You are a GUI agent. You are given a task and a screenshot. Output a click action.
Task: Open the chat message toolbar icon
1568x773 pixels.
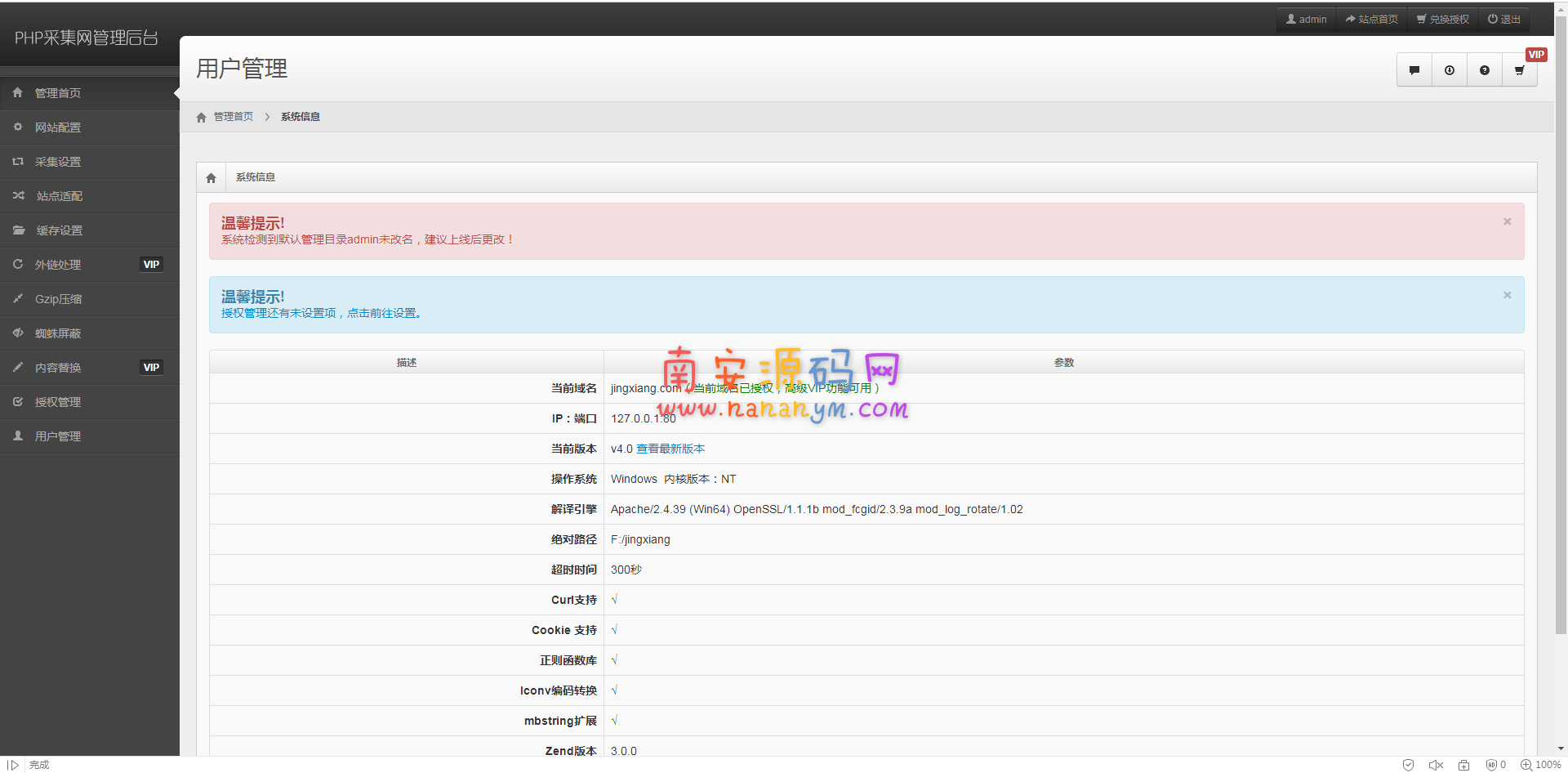click(x=1414, y=70)
